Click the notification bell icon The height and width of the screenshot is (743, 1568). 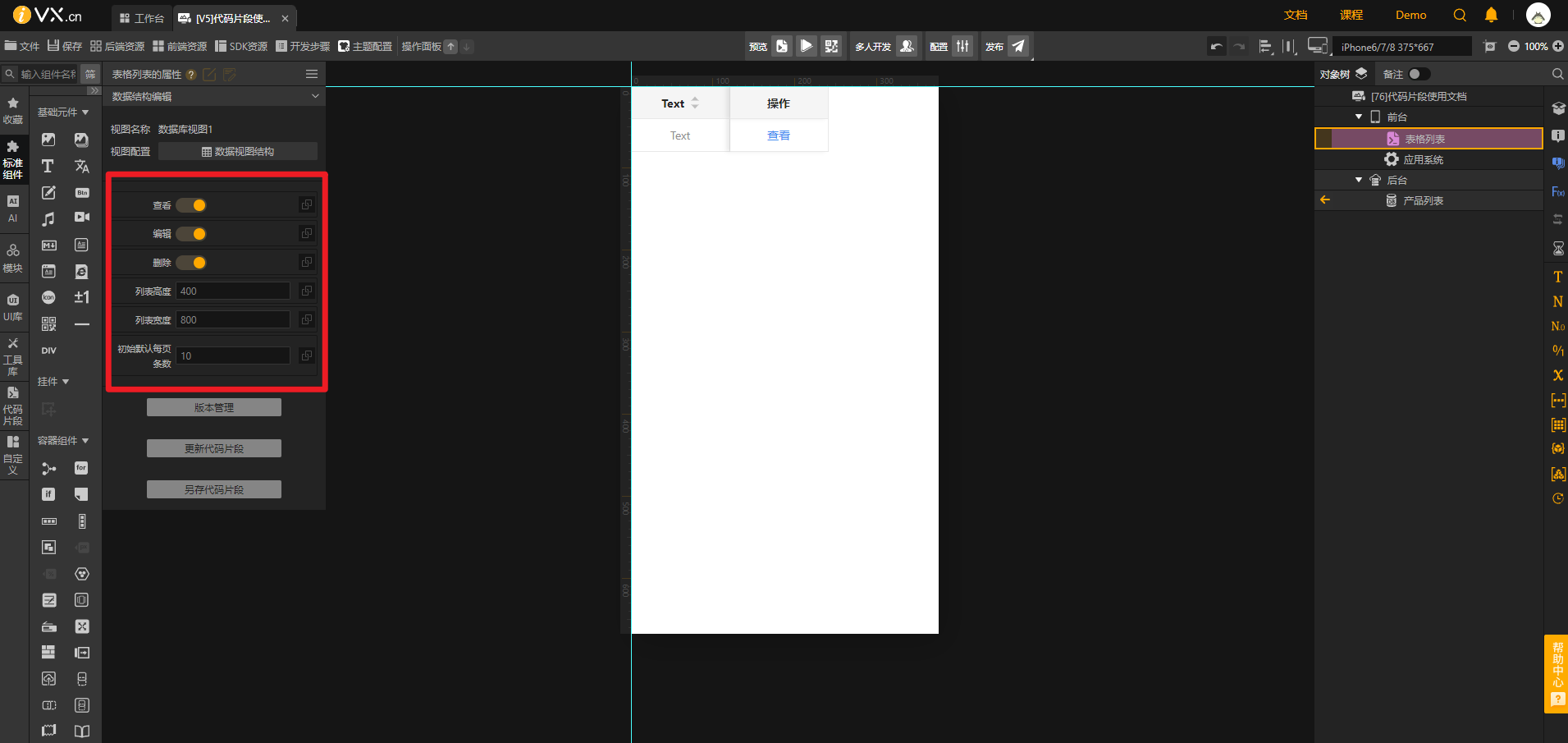pyautogui.click(x=1491, y=15)
